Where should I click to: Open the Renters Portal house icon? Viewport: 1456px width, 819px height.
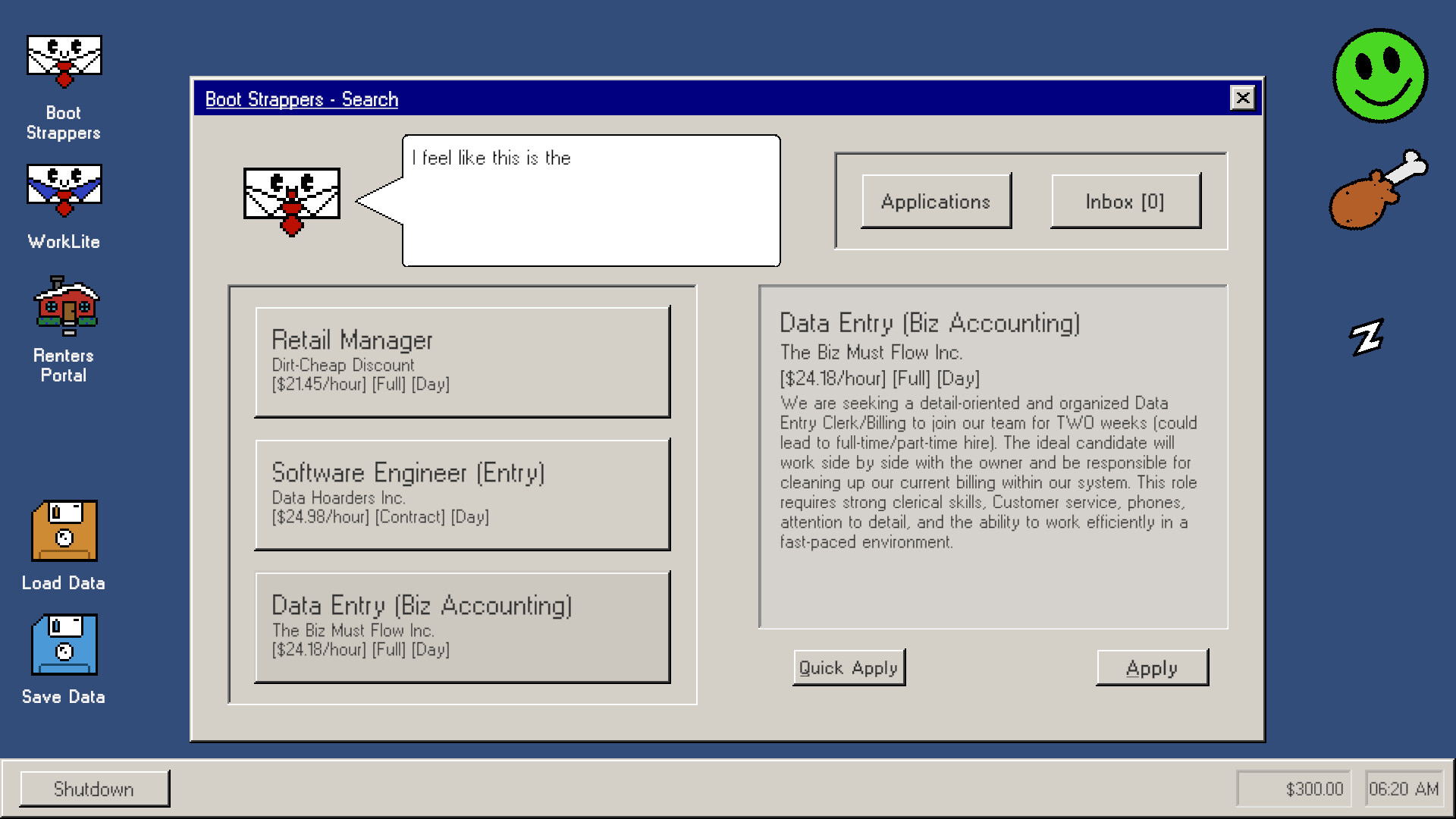(x=64, y=306)
